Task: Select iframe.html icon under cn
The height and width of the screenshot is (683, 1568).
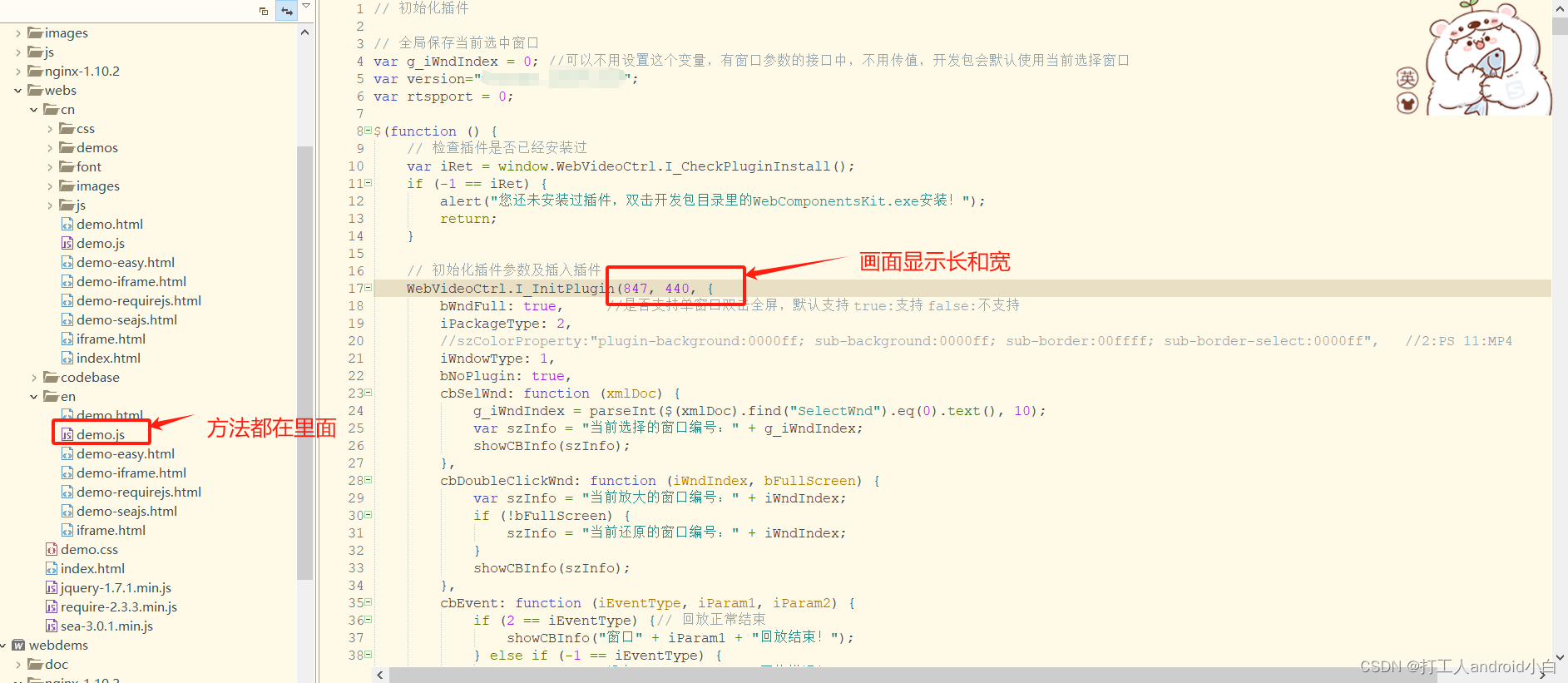Action: pos(67,339)
